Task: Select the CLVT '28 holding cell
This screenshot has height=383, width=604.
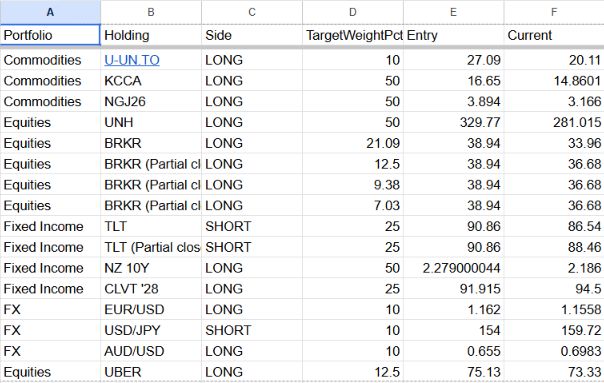Action: (x=151, y=289)
